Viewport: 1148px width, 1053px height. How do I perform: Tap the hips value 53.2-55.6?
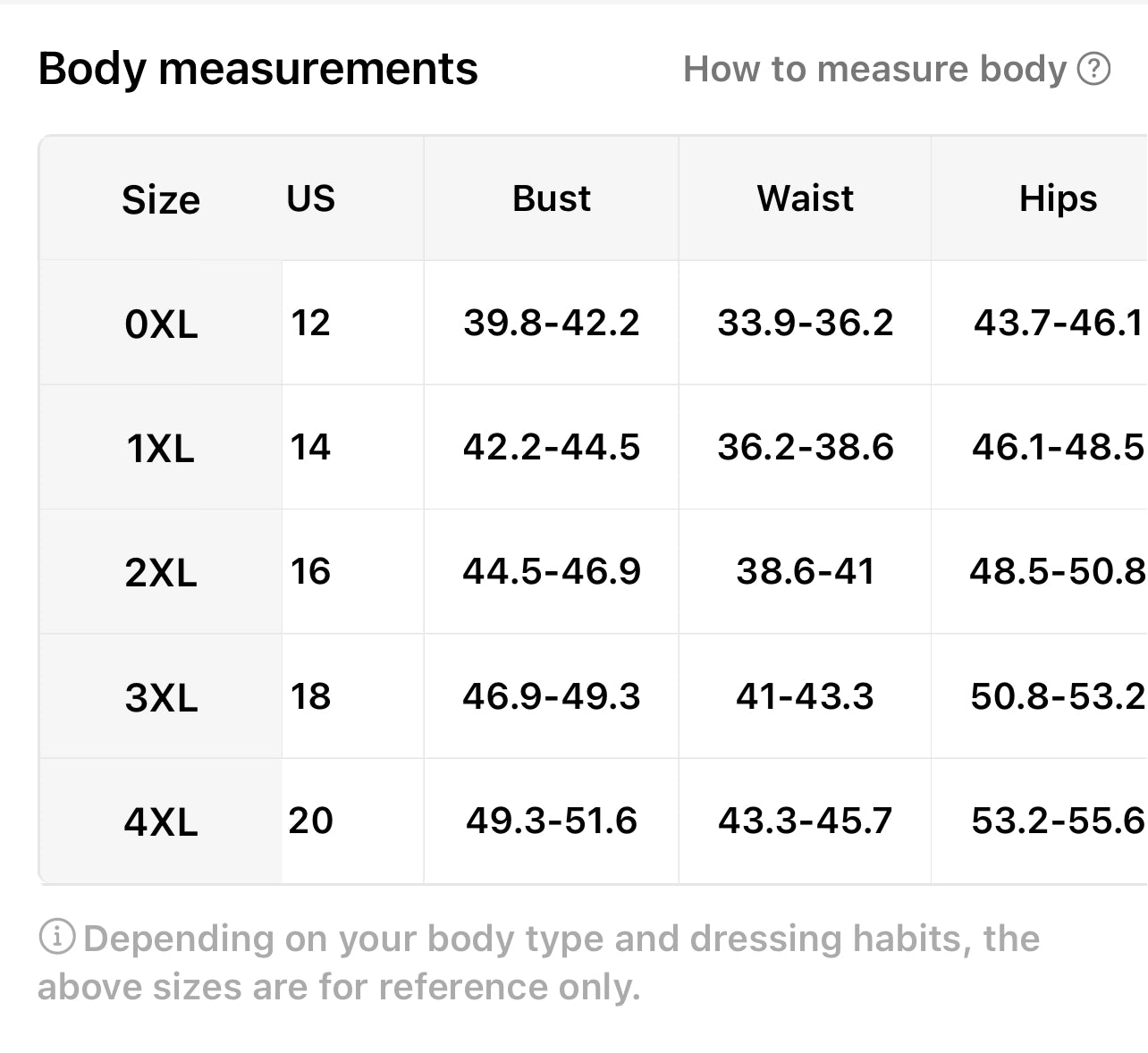(1057, 821)
